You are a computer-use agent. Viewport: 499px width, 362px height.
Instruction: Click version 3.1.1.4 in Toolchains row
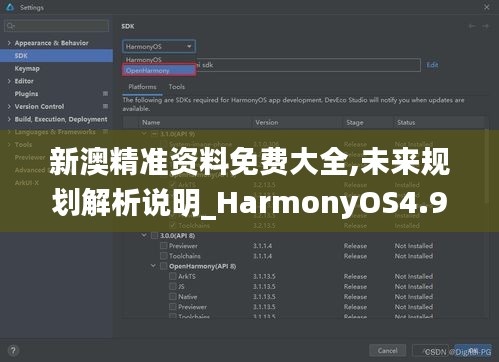tap(263, 256)
